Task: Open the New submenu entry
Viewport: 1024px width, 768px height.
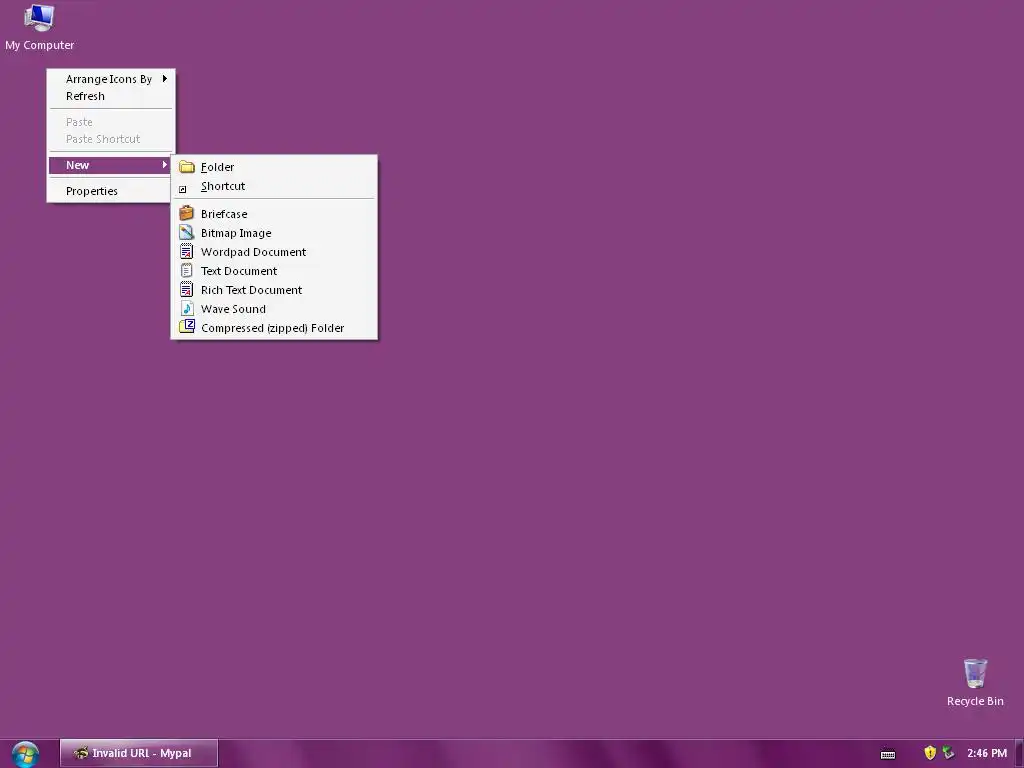Action: (111, 165)
